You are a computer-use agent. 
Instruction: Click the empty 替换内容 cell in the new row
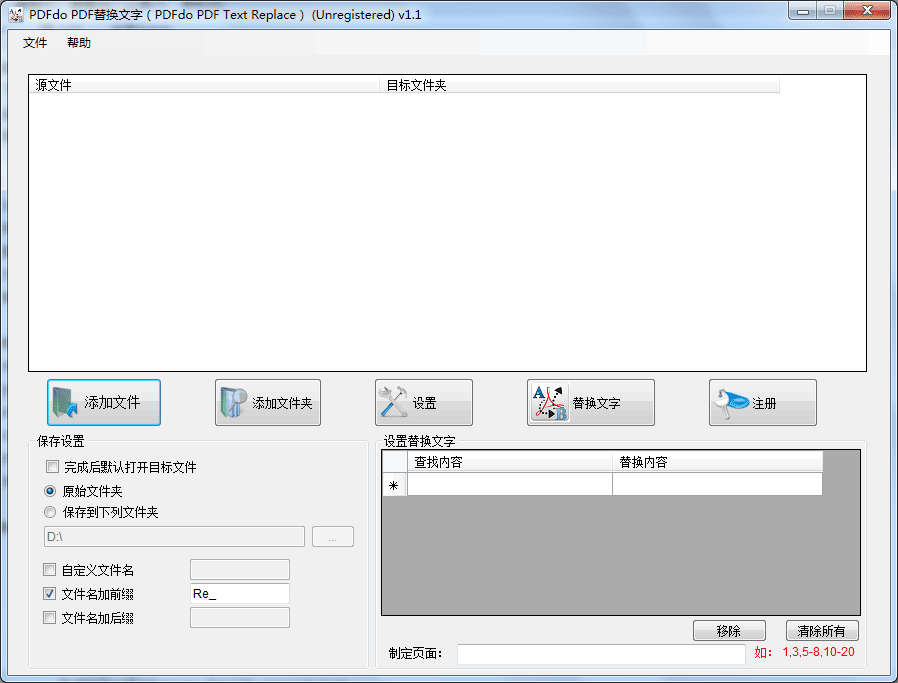point(717,484)
